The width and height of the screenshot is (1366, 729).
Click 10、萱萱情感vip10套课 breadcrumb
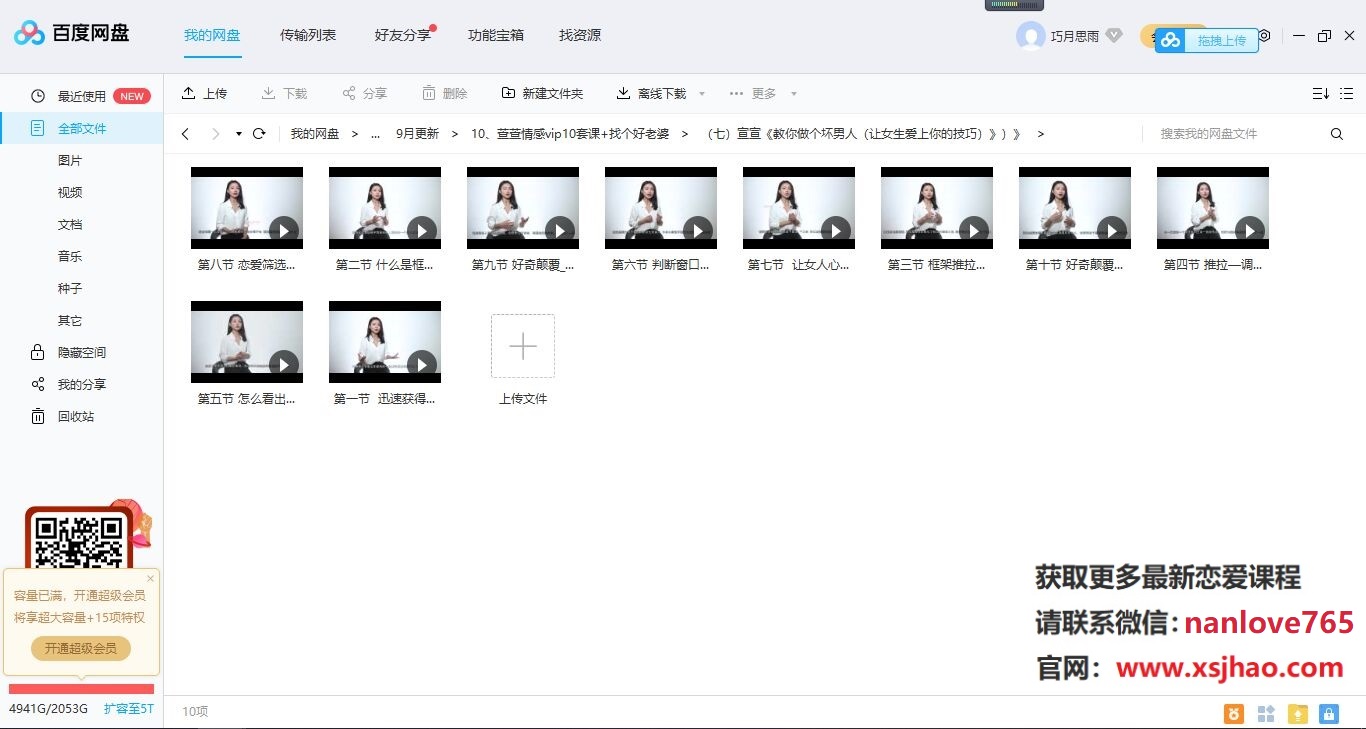(570, 134)
